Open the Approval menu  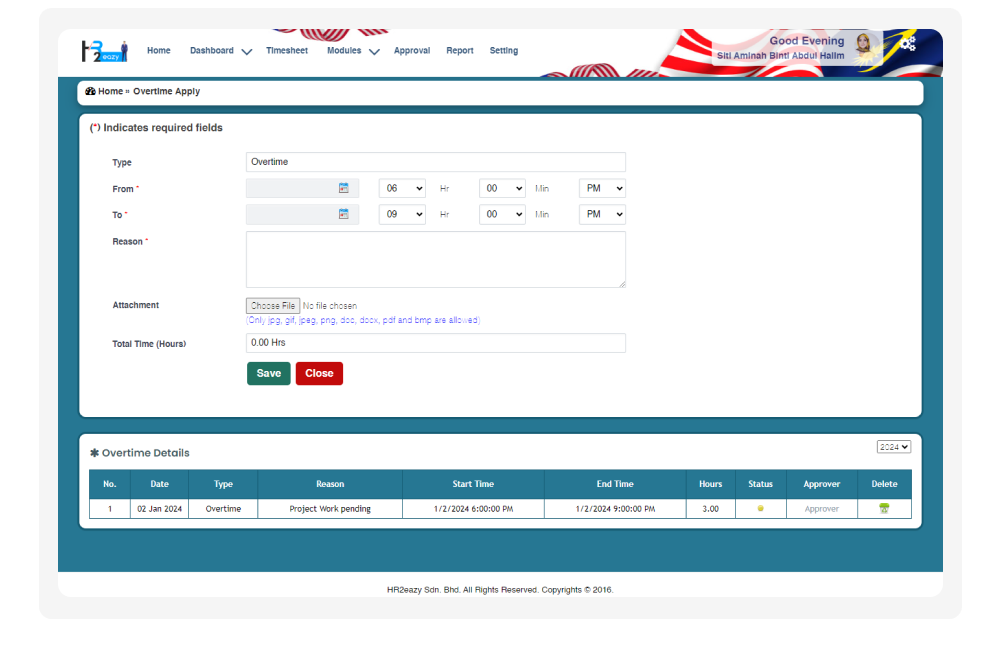(412, 50)
